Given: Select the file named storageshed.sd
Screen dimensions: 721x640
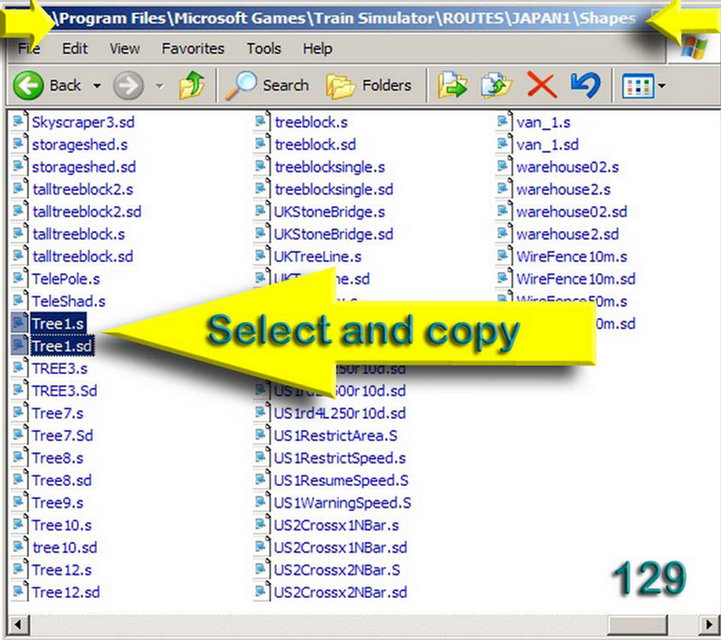Looking at the screenshot, I should [x=84, y=167].
